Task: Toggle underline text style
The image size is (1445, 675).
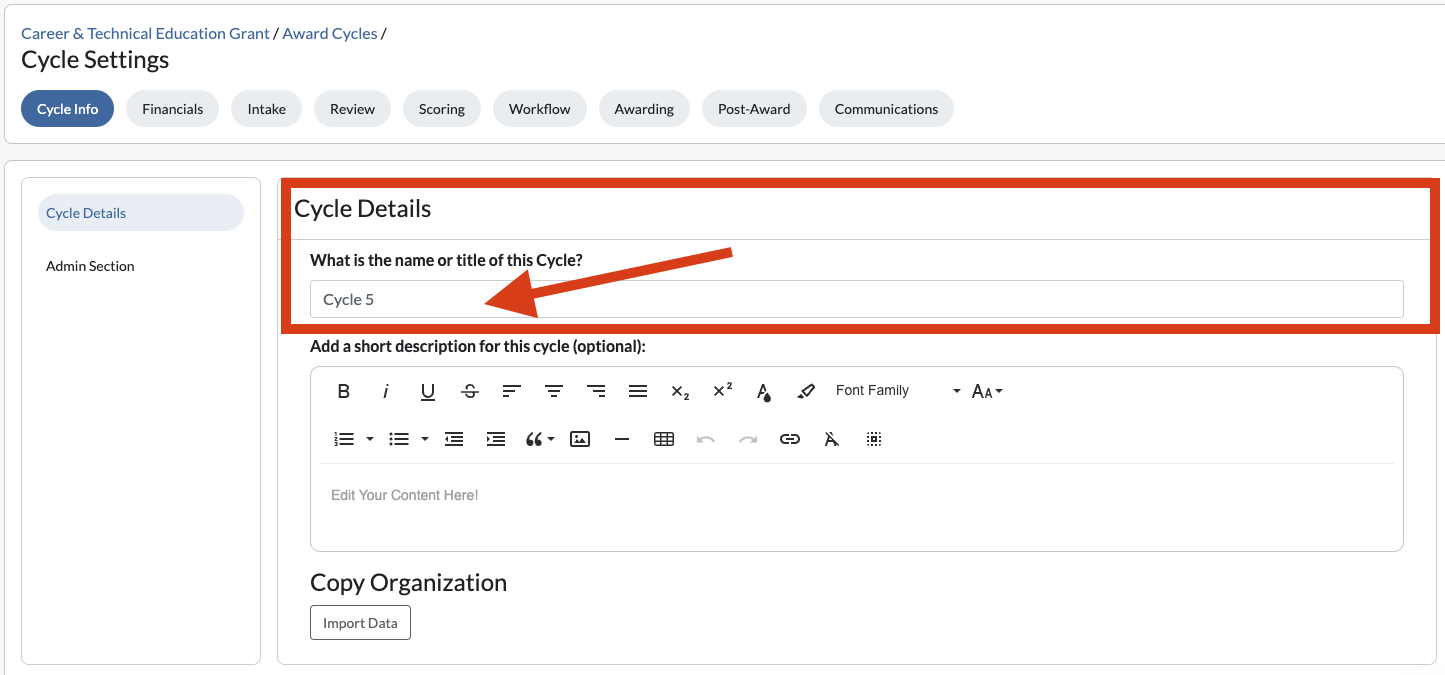Action: tap(428, 391)
